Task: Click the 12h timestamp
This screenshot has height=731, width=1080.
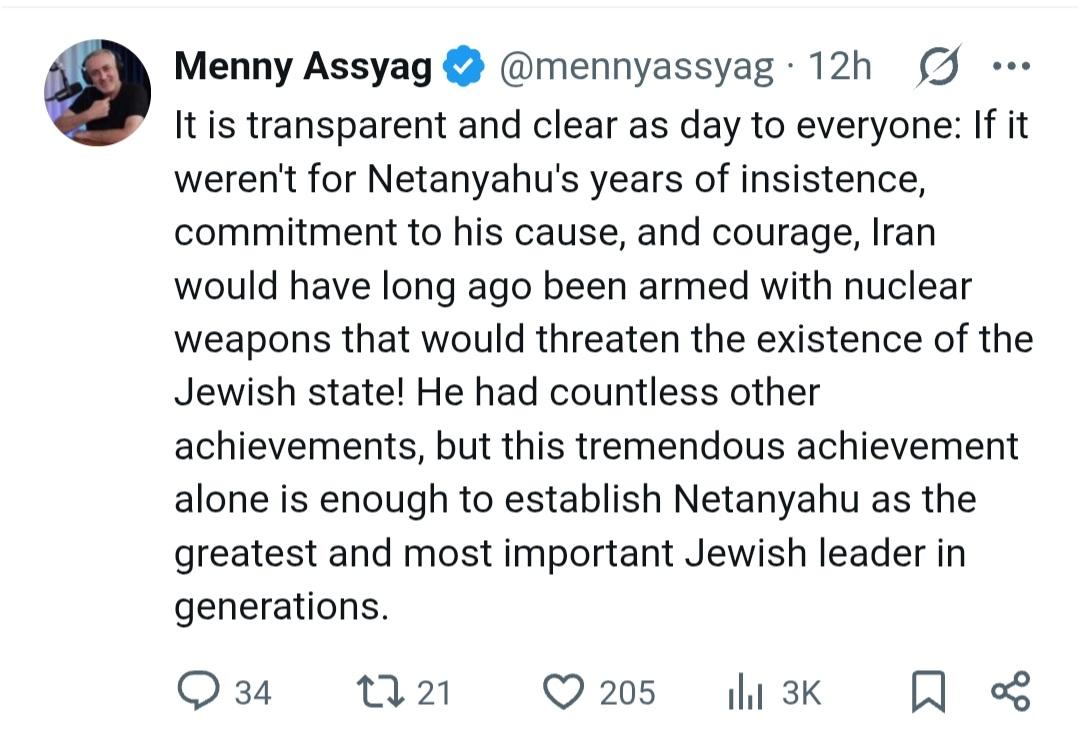Action: click(839, 68)
